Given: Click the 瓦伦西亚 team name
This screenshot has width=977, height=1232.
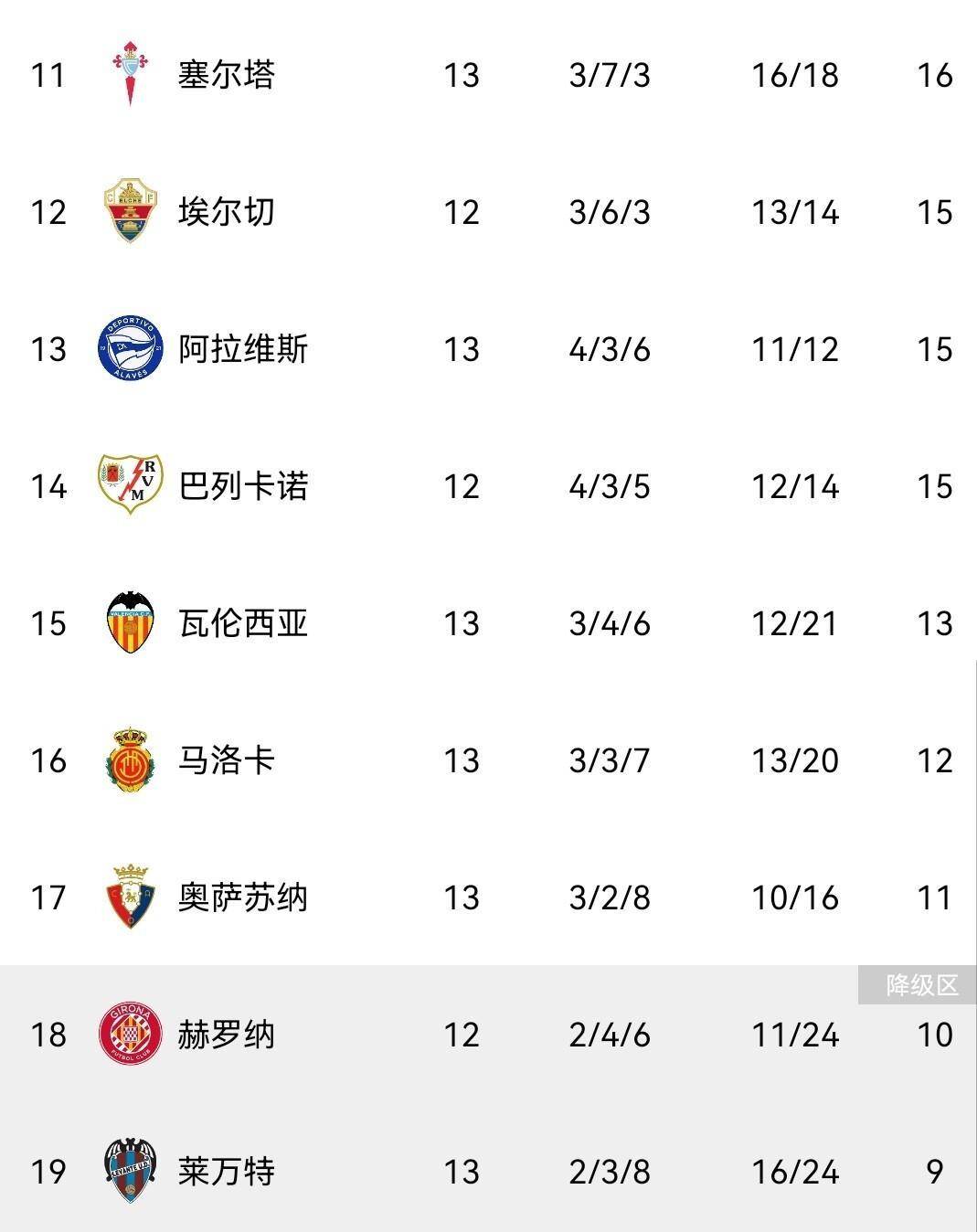Looking at the screenshot, I should 243,623.
